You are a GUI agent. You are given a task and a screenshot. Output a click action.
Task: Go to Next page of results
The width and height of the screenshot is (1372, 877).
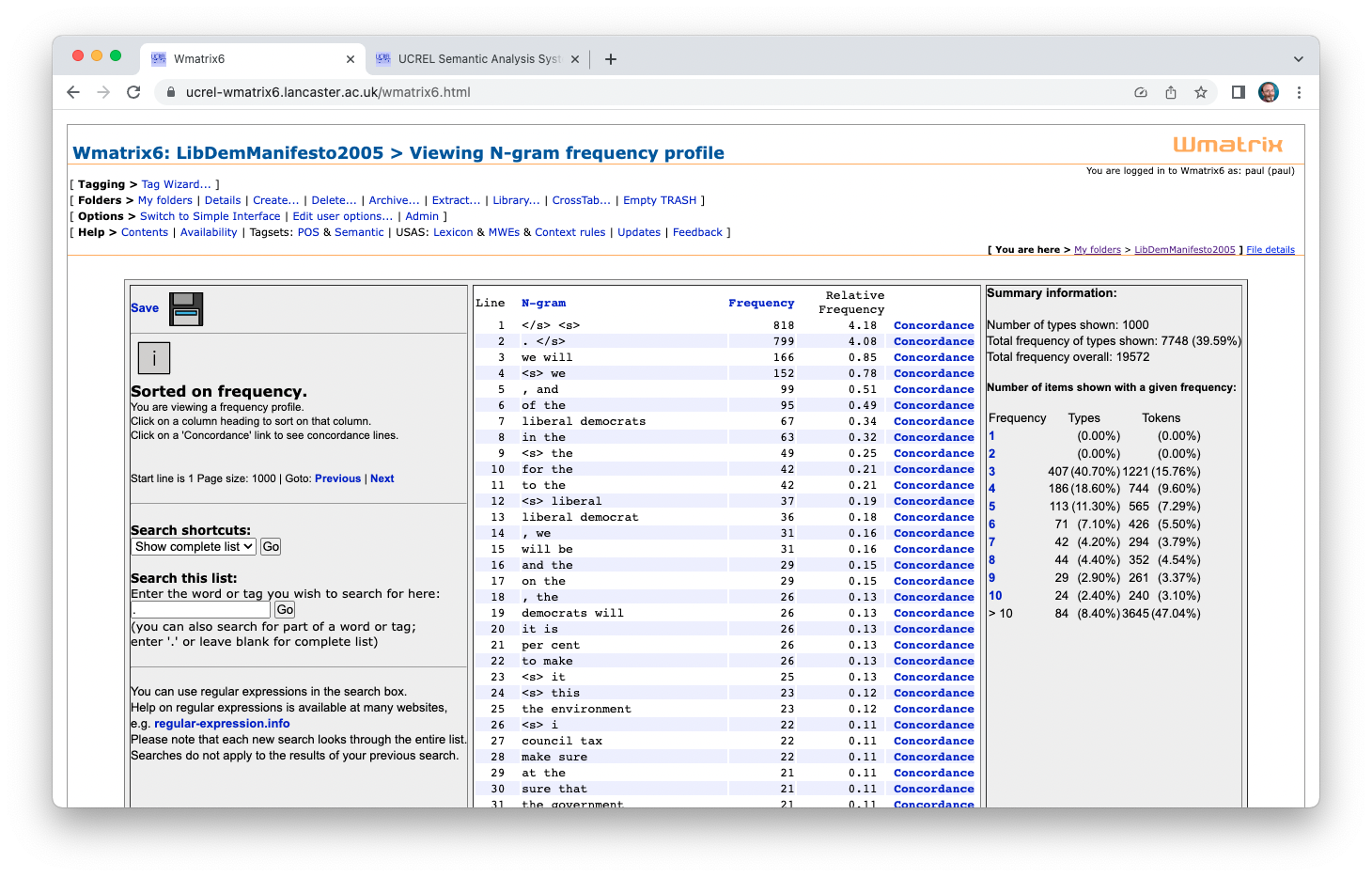(382, 478)
